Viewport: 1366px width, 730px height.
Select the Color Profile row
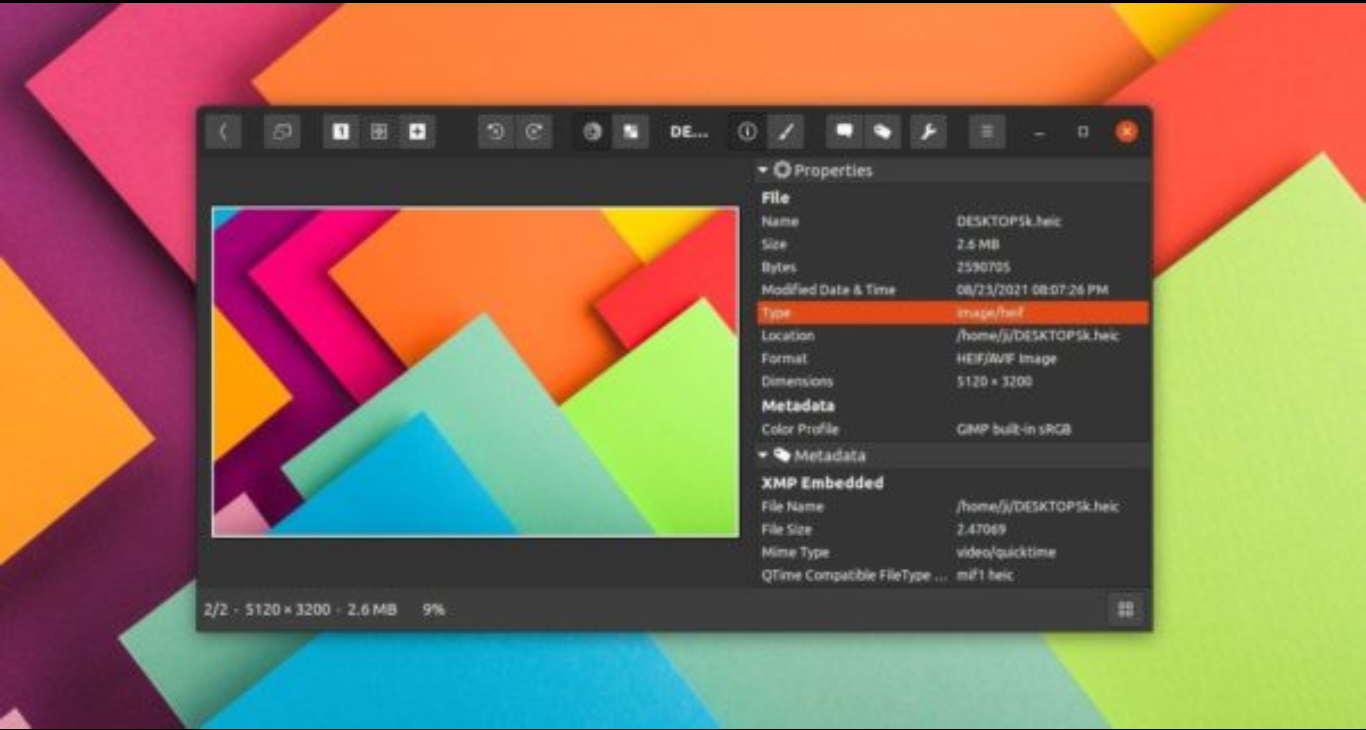953,429
